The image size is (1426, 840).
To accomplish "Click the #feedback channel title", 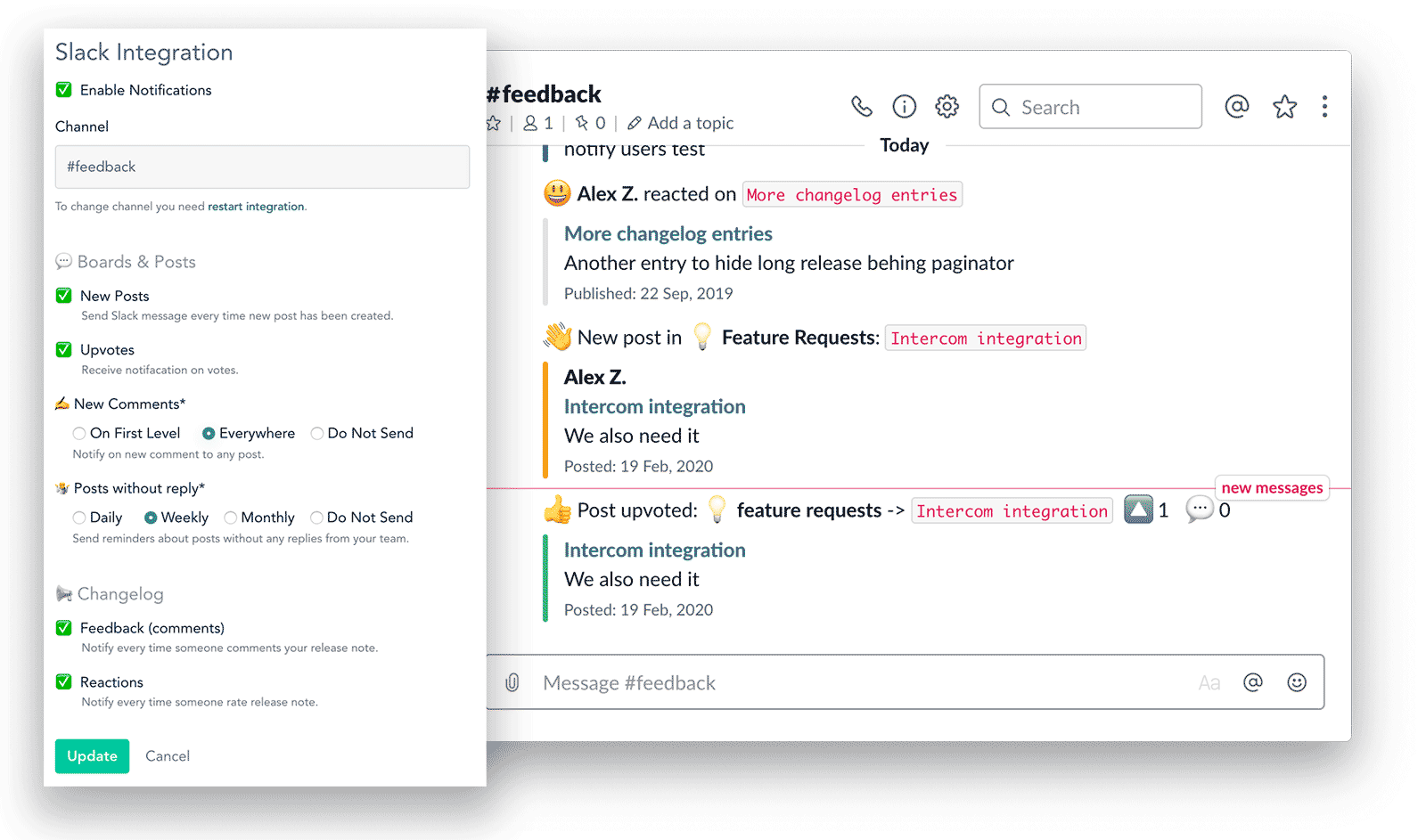I will point(544,94).
